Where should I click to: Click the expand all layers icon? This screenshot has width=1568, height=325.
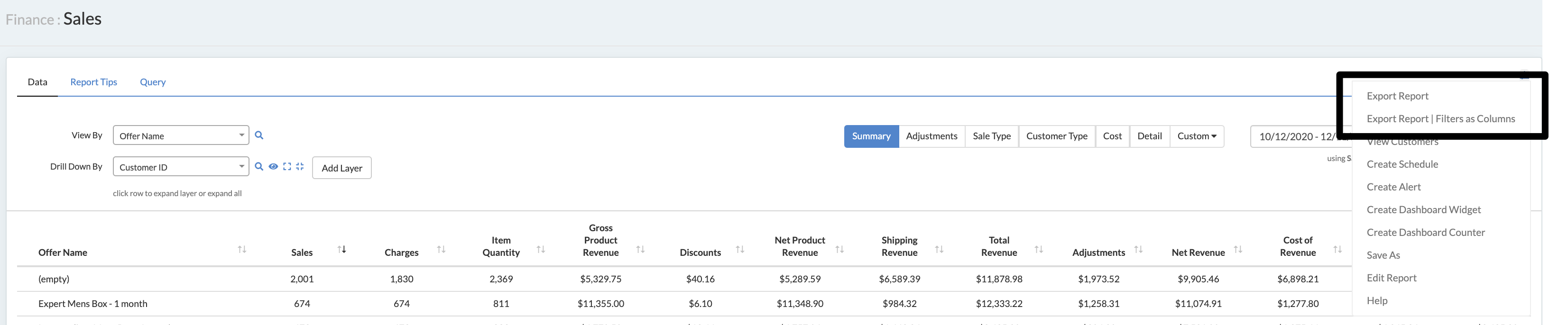[x=286, y=166]
